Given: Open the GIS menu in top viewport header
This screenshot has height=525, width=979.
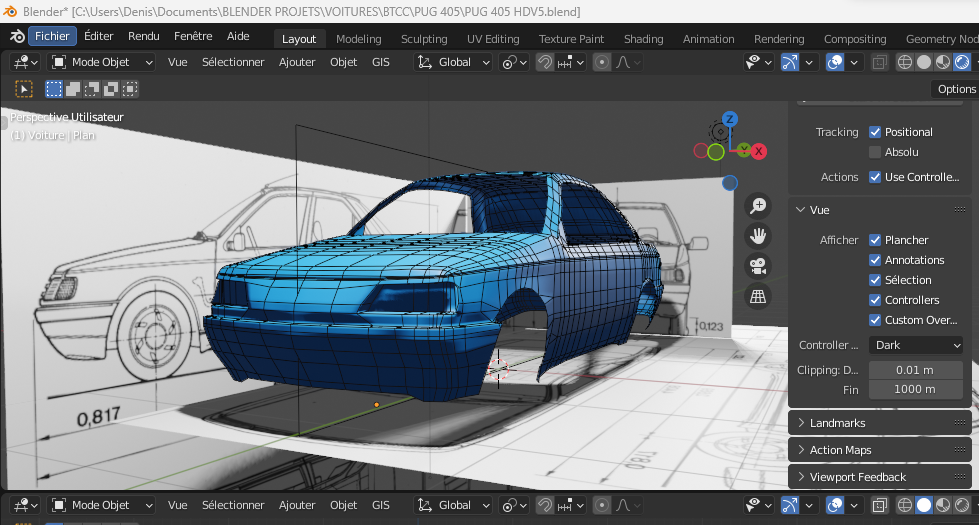Looking at the screenshot, I should point(380,62).
